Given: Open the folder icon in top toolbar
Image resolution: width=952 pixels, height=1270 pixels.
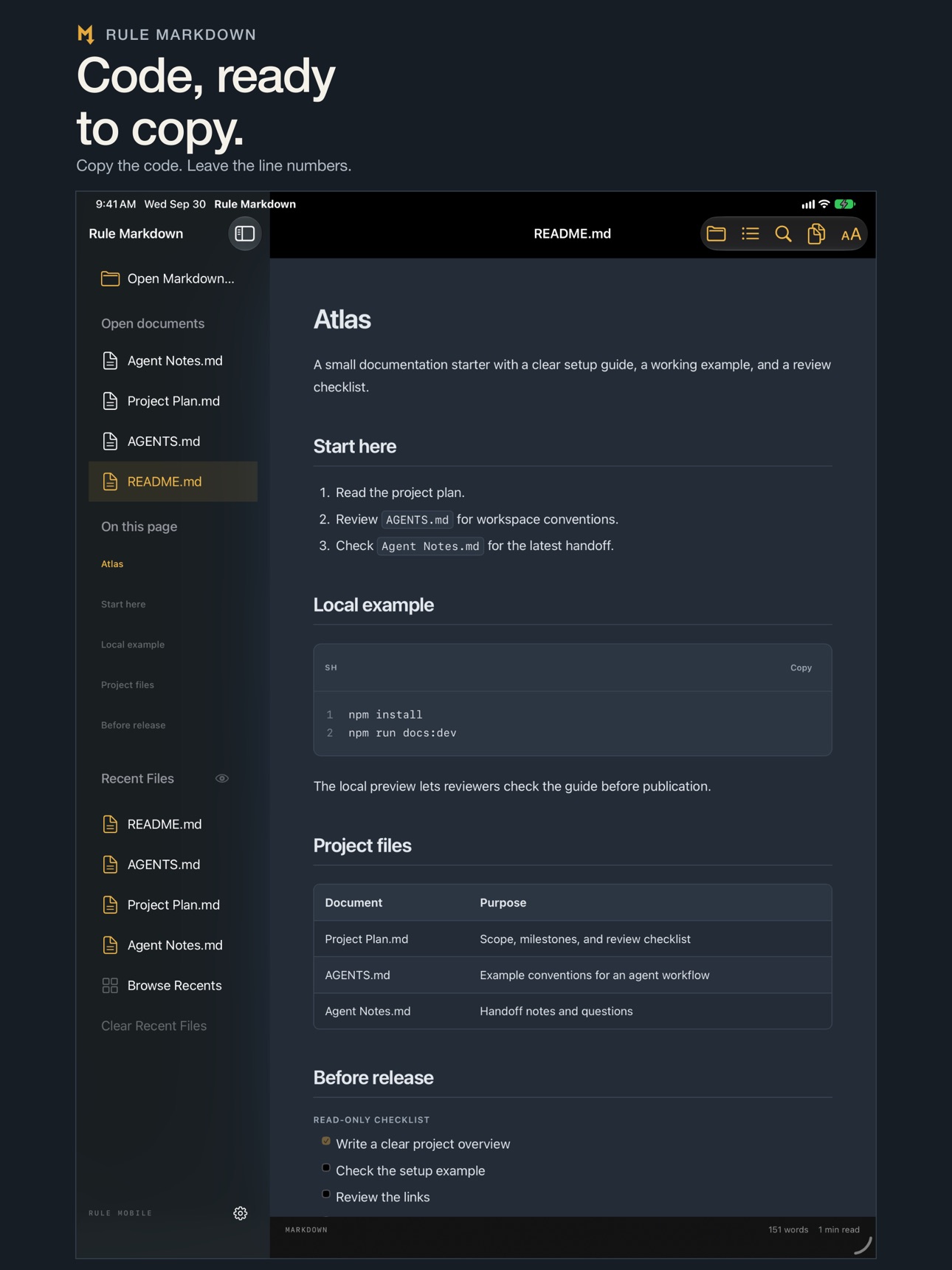Looking at the screenshot, I should (716, 234).
